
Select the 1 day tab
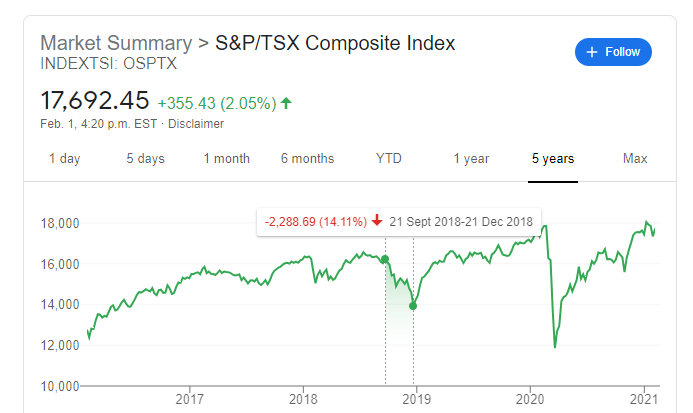(x=65, y=158)
